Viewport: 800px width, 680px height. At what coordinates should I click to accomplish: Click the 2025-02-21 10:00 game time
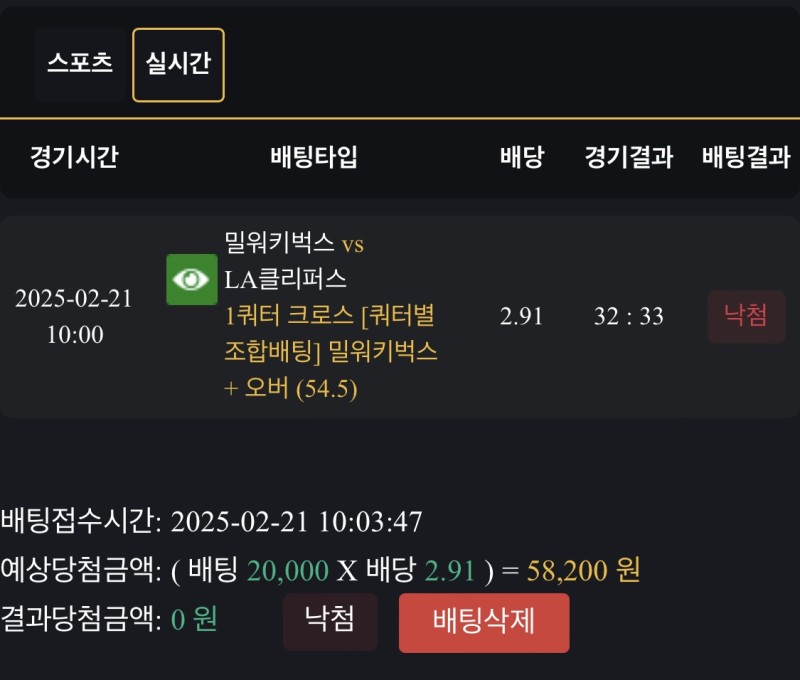74,317
